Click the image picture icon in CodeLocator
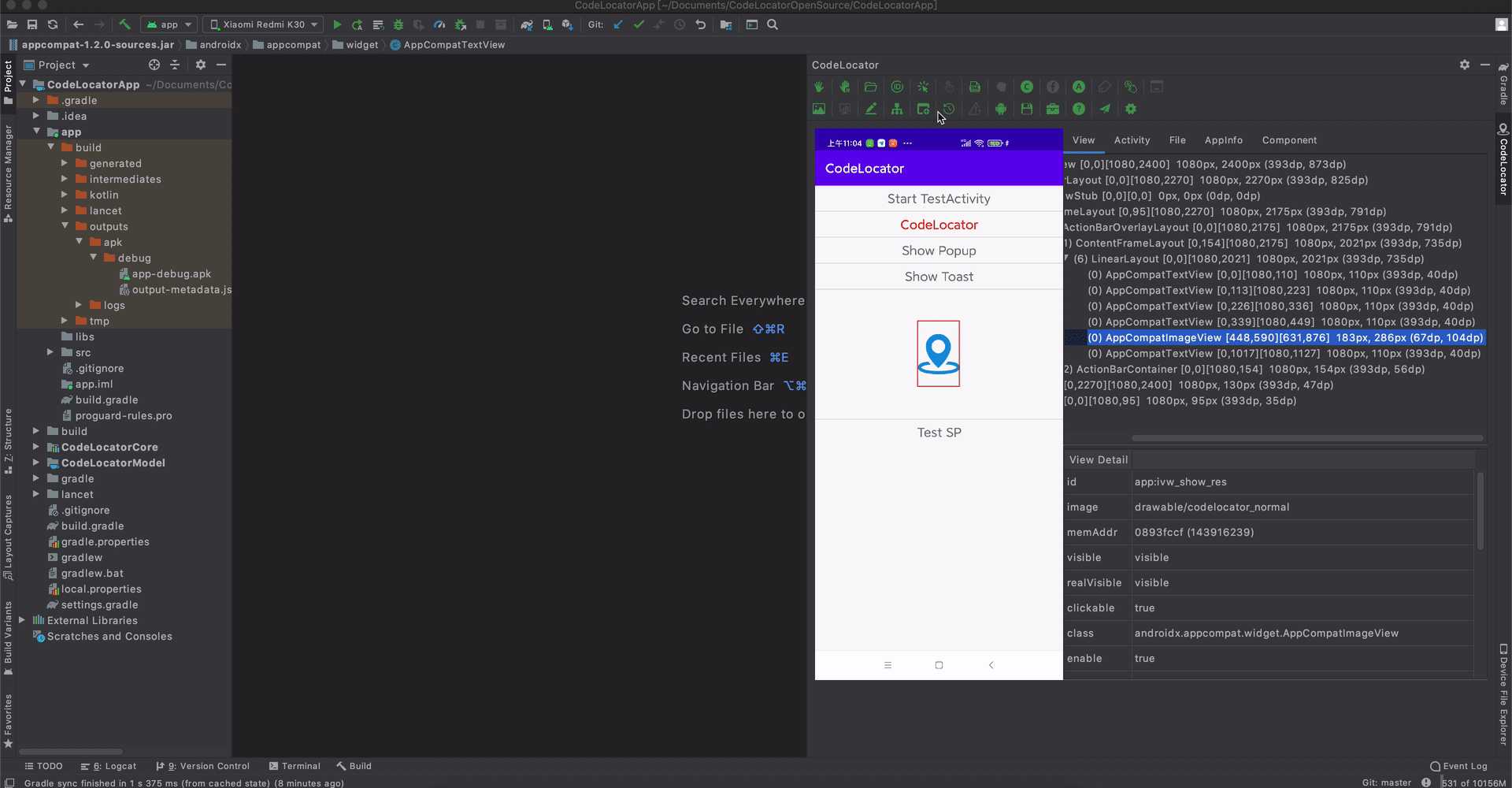 pos(819,110)
